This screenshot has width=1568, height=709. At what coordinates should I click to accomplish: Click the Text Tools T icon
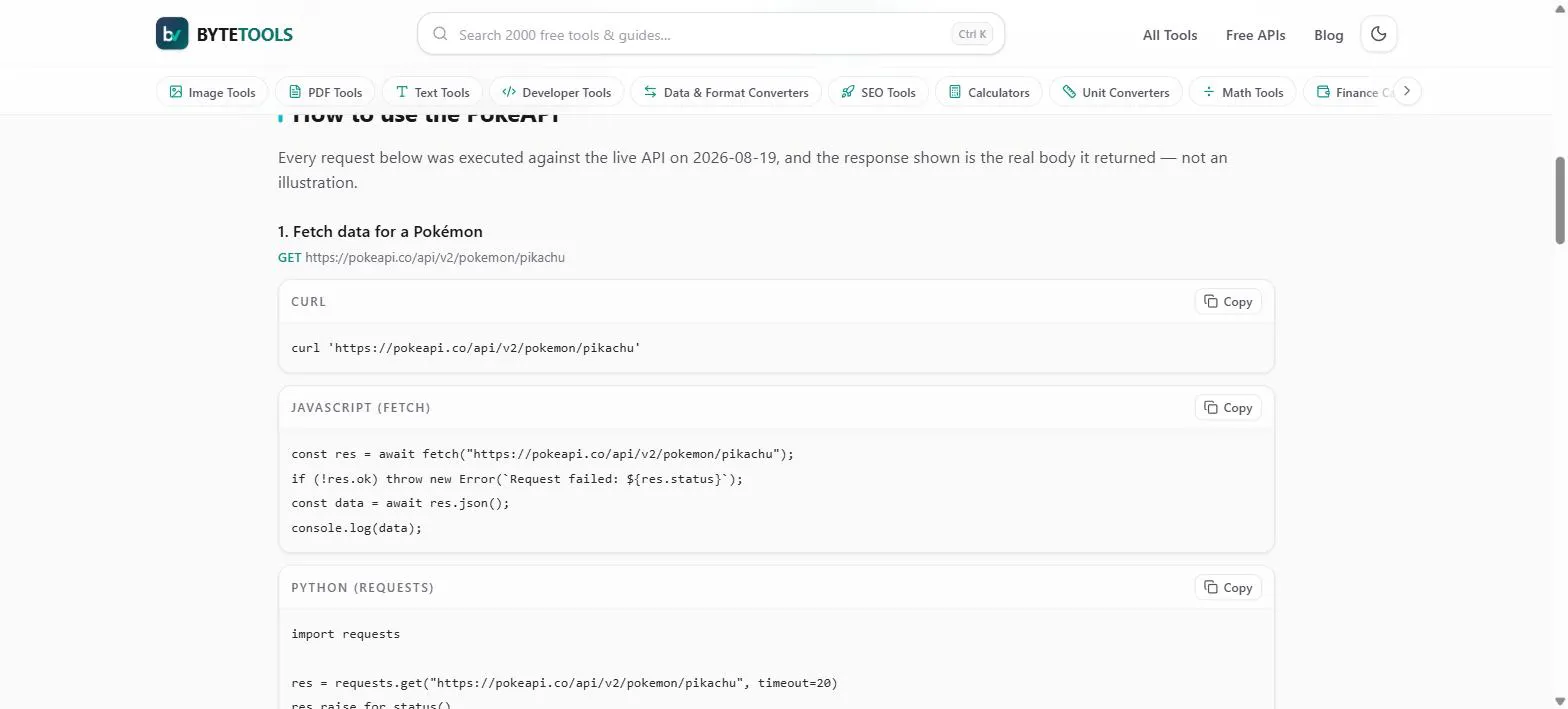click(402, 92)
